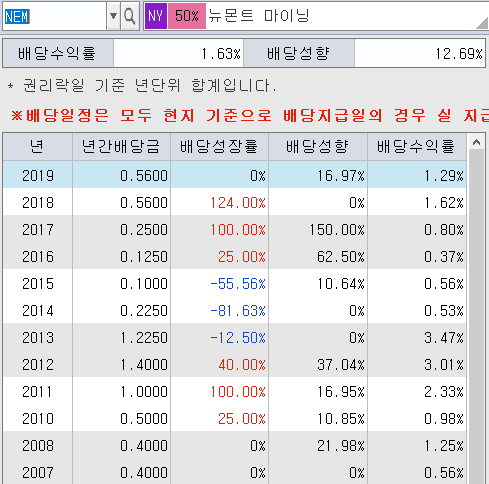The width and height of the screenshot is (489, 484).
Task: Open the ticker symbol dropdown arrow
Action: (x=113, y=16)
